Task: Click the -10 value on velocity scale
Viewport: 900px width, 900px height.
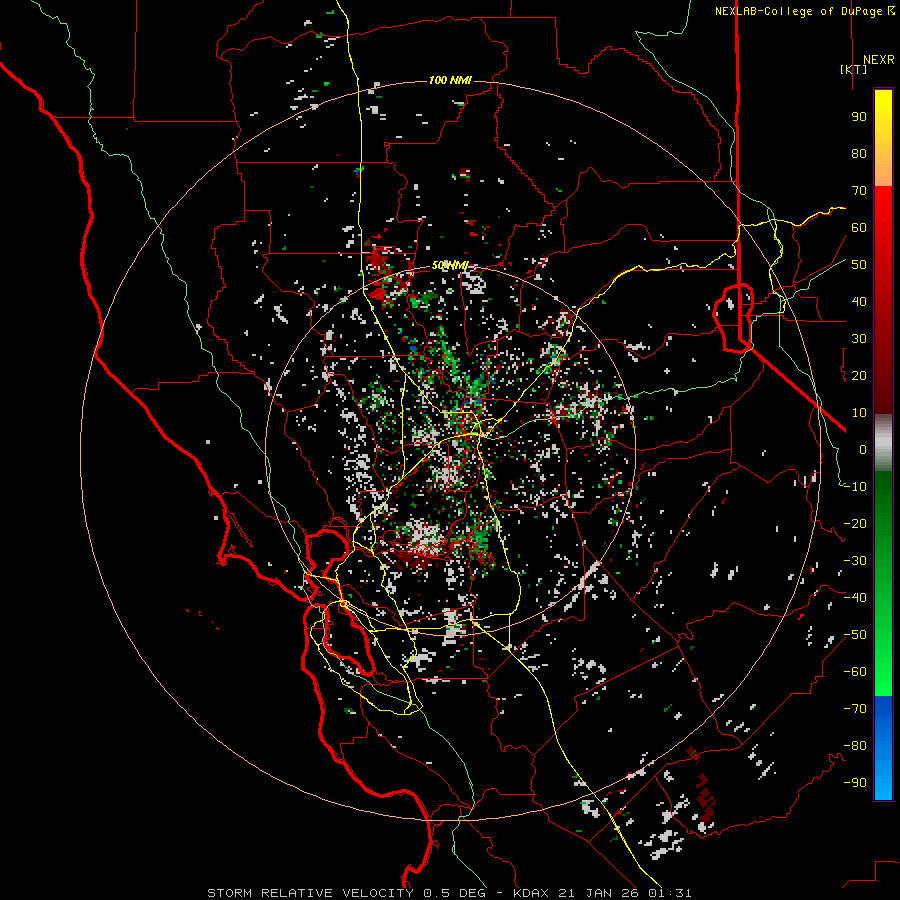Action: click(x=855, y=487)
